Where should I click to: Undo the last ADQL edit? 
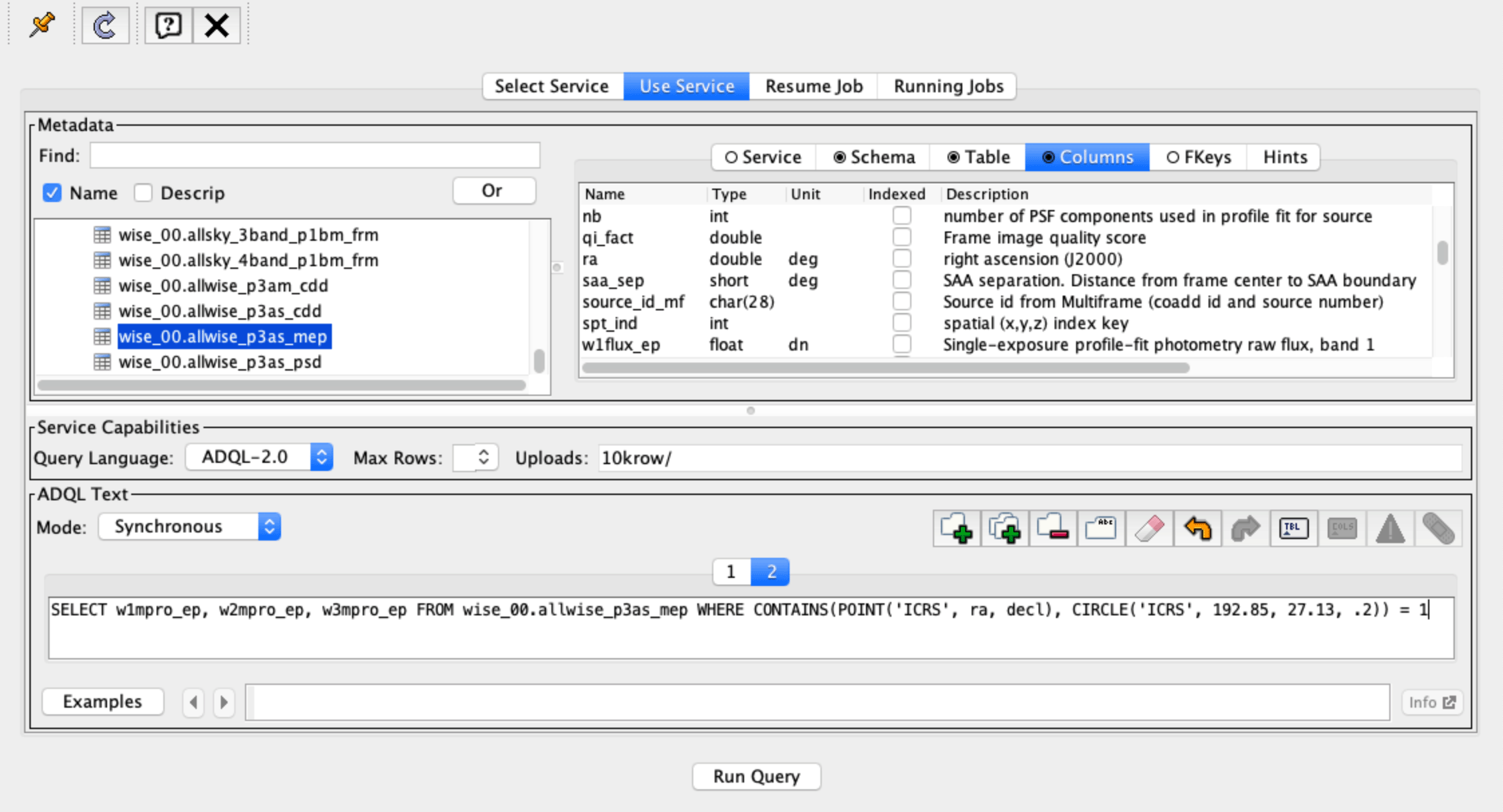[1197, 528]
